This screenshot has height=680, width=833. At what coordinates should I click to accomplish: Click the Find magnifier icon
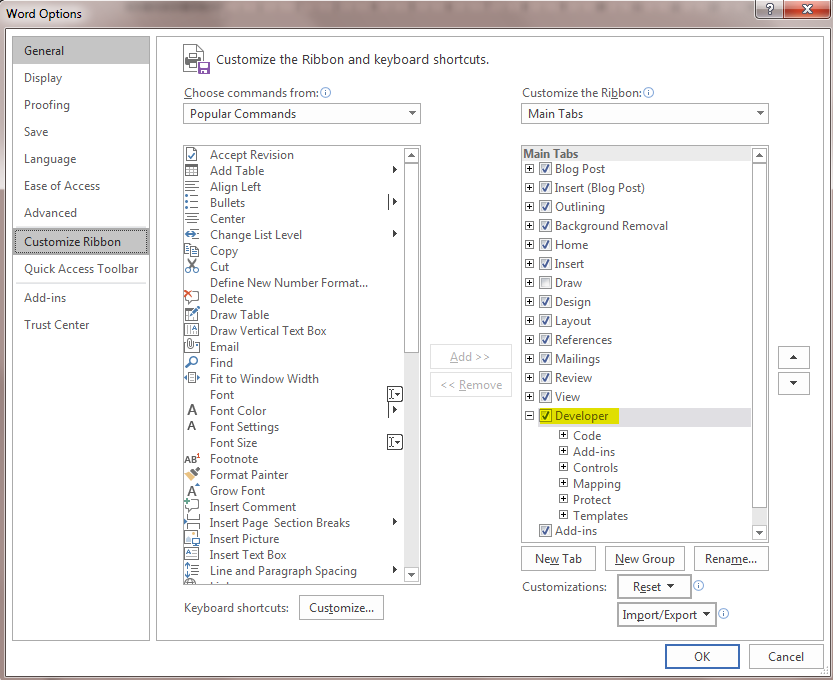click(x=191, y=362)
